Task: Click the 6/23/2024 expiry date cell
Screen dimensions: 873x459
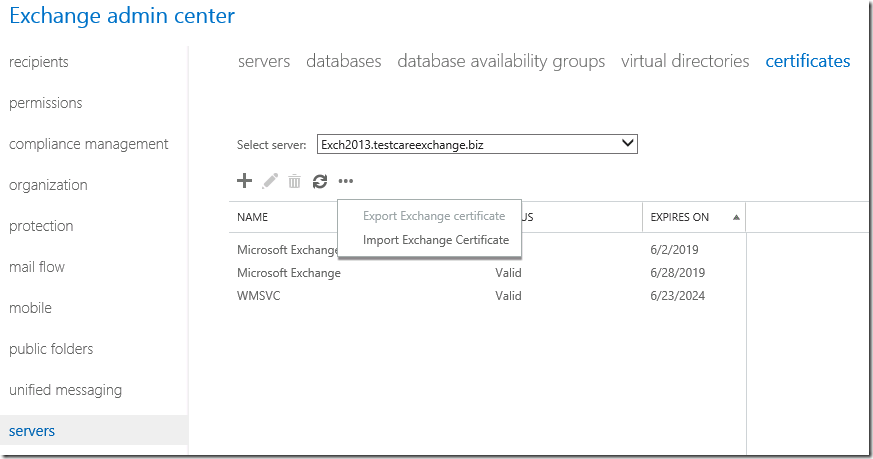Action: (678, 296)
